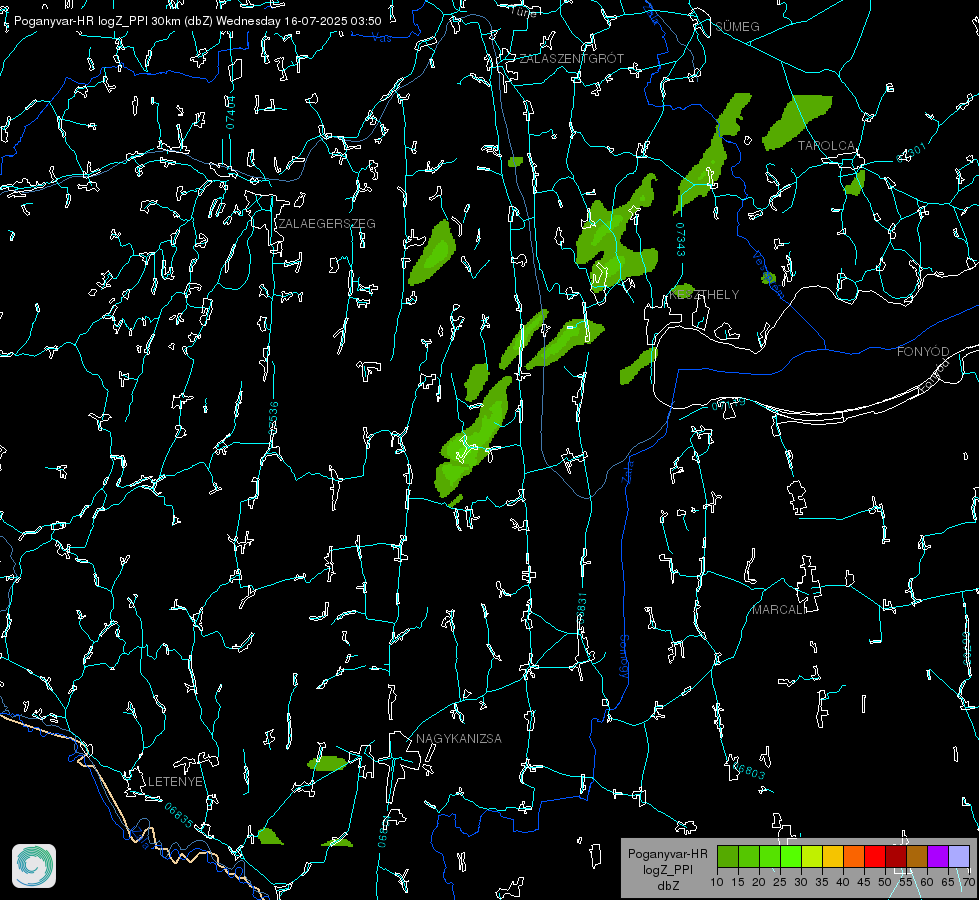This screenshot has width=979, height=900.
Task: Click the station number 06803 label
Action: (x=749, y=770)
